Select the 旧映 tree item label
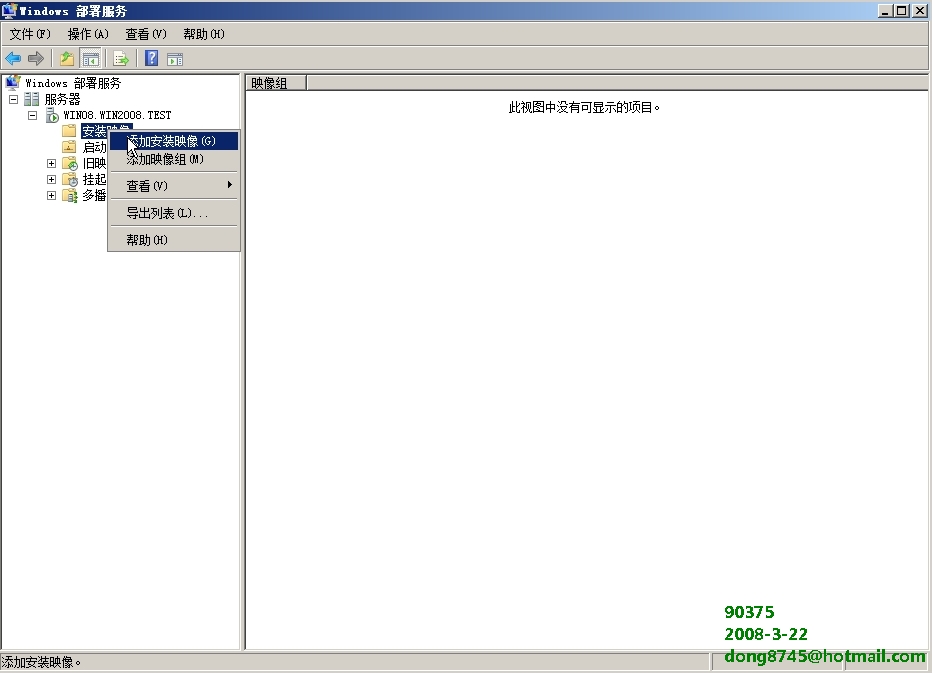Viewport: 932px width, 673px height. coord(94,163)
